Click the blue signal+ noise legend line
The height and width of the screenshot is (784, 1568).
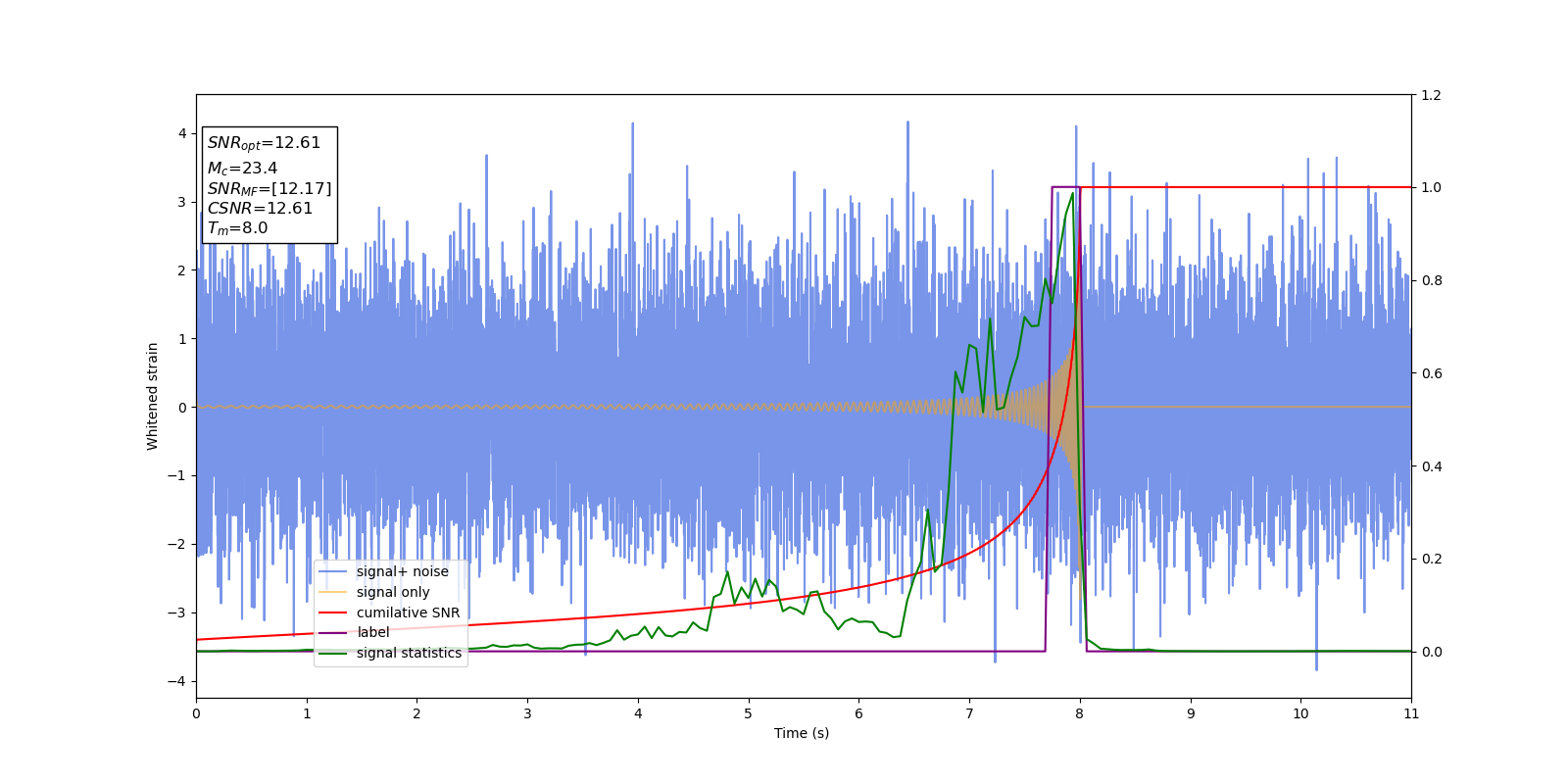[x=333, y=571]
